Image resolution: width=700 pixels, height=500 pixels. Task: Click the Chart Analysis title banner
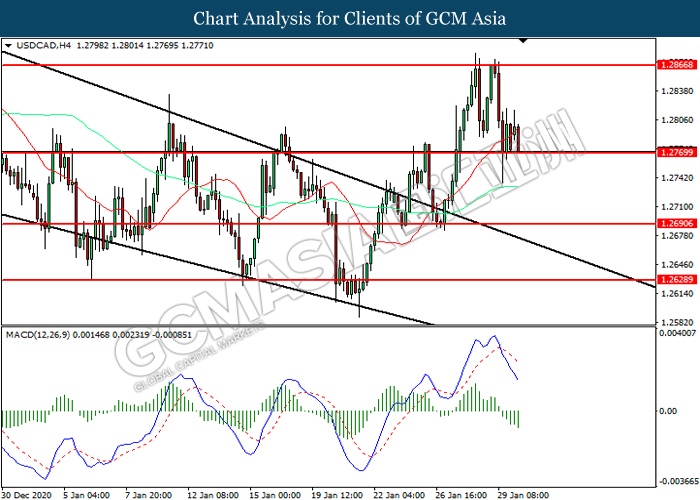350,18
